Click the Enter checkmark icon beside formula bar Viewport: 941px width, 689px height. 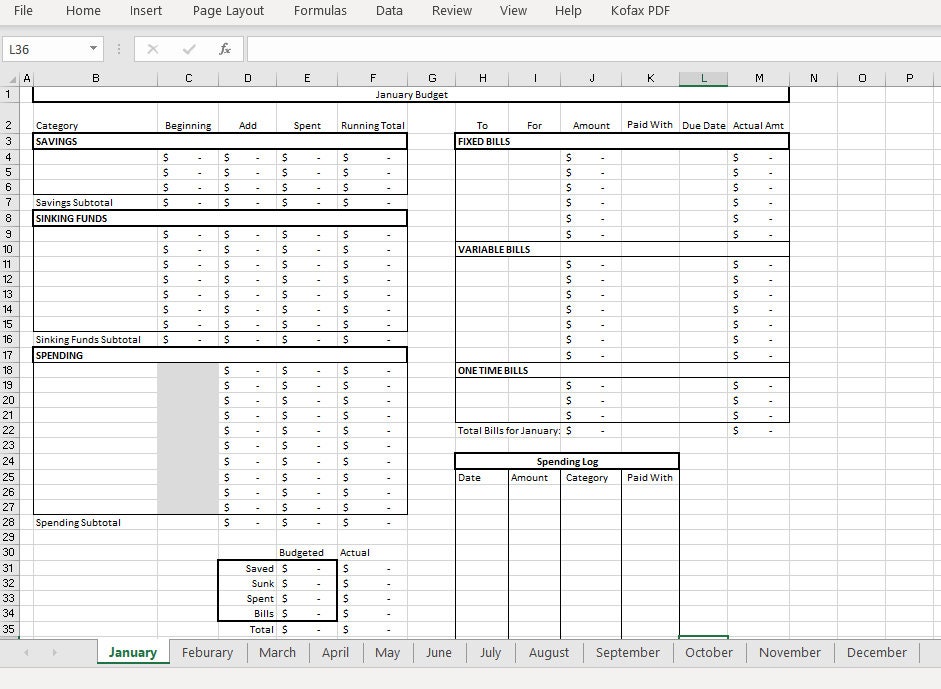pos(187,48)
